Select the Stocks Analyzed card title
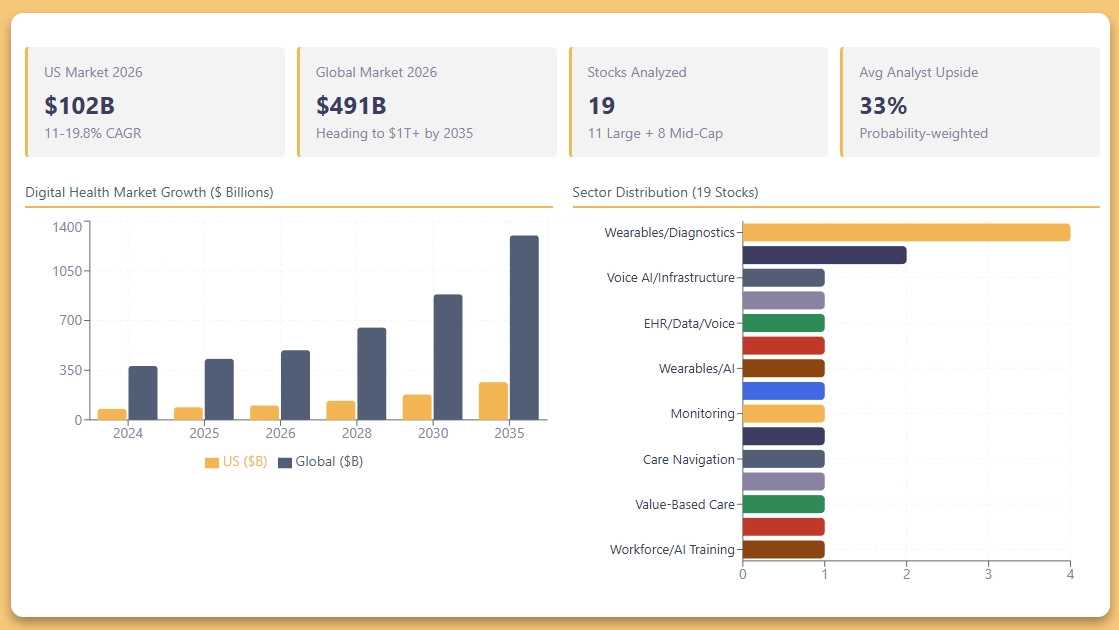 point(637,72)
